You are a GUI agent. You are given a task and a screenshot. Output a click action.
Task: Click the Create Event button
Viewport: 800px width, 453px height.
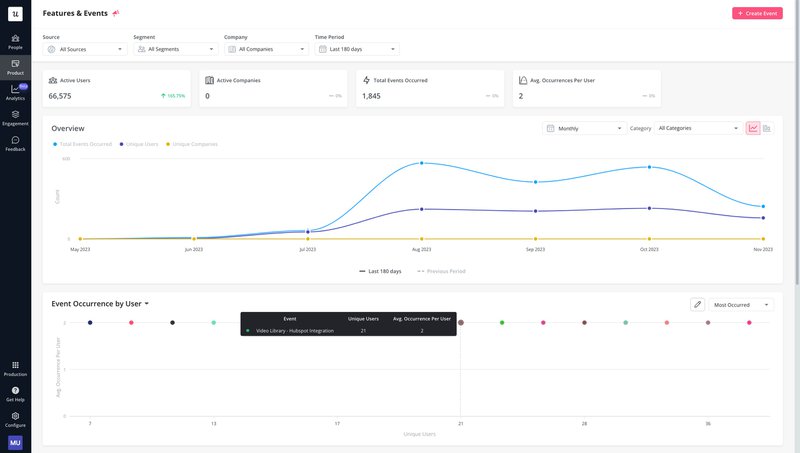[757, 13]
